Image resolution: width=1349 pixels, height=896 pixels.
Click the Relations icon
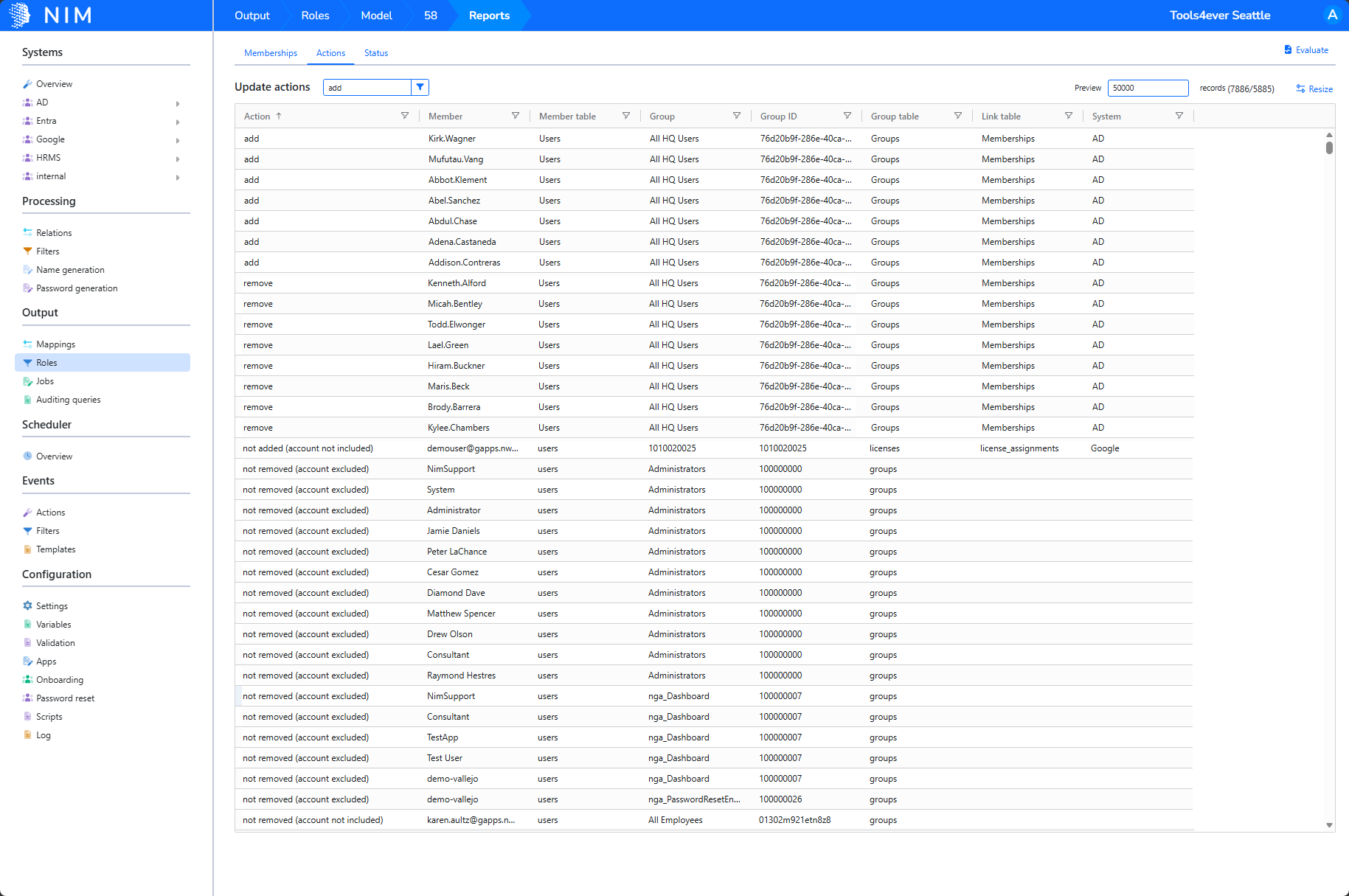pos(27,233)
